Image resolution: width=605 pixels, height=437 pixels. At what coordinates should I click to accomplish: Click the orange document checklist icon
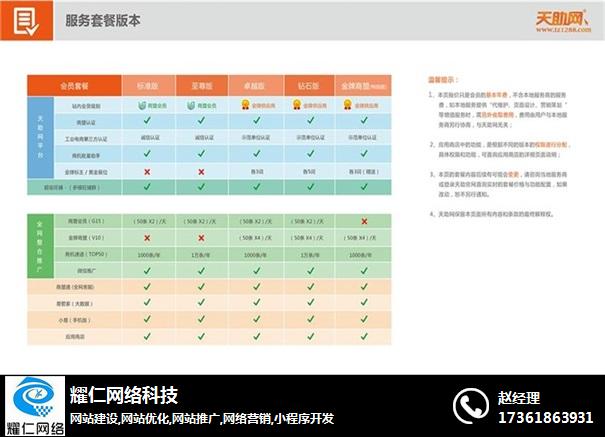[x=26, y=22]
